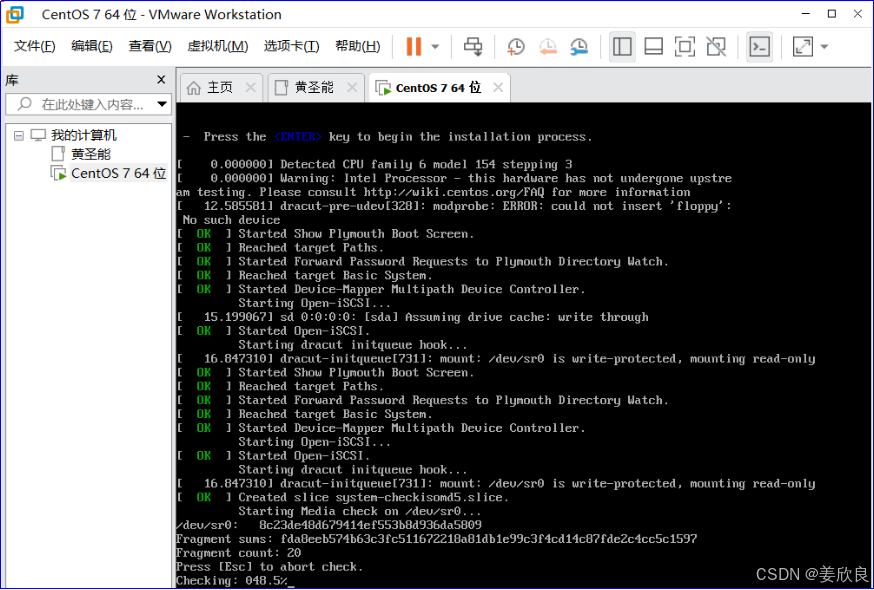Revert the virtual machine to the previous snapshot
Image resolution: width=874 pixels, height=590 pixels.
pos(548,46)
